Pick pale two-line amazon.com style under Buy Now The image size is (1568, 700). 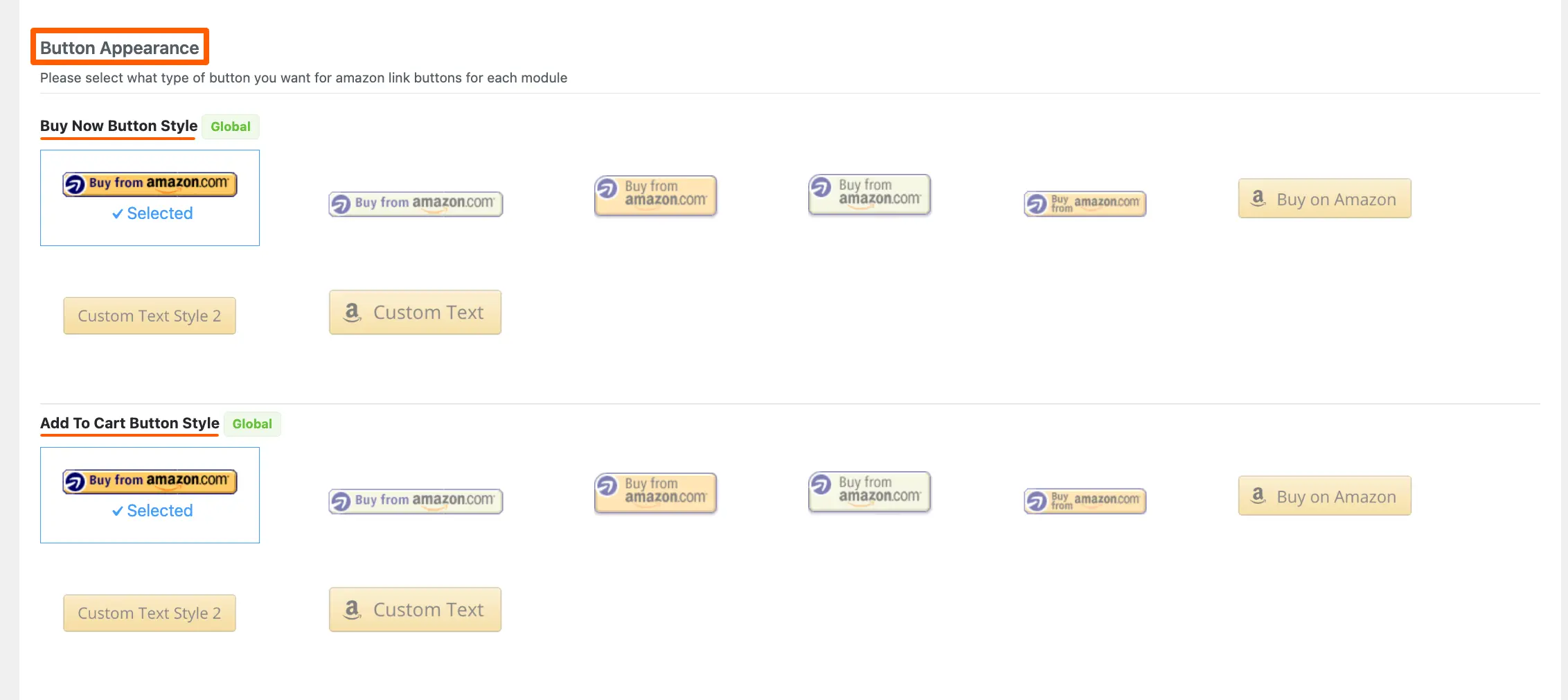869,194
